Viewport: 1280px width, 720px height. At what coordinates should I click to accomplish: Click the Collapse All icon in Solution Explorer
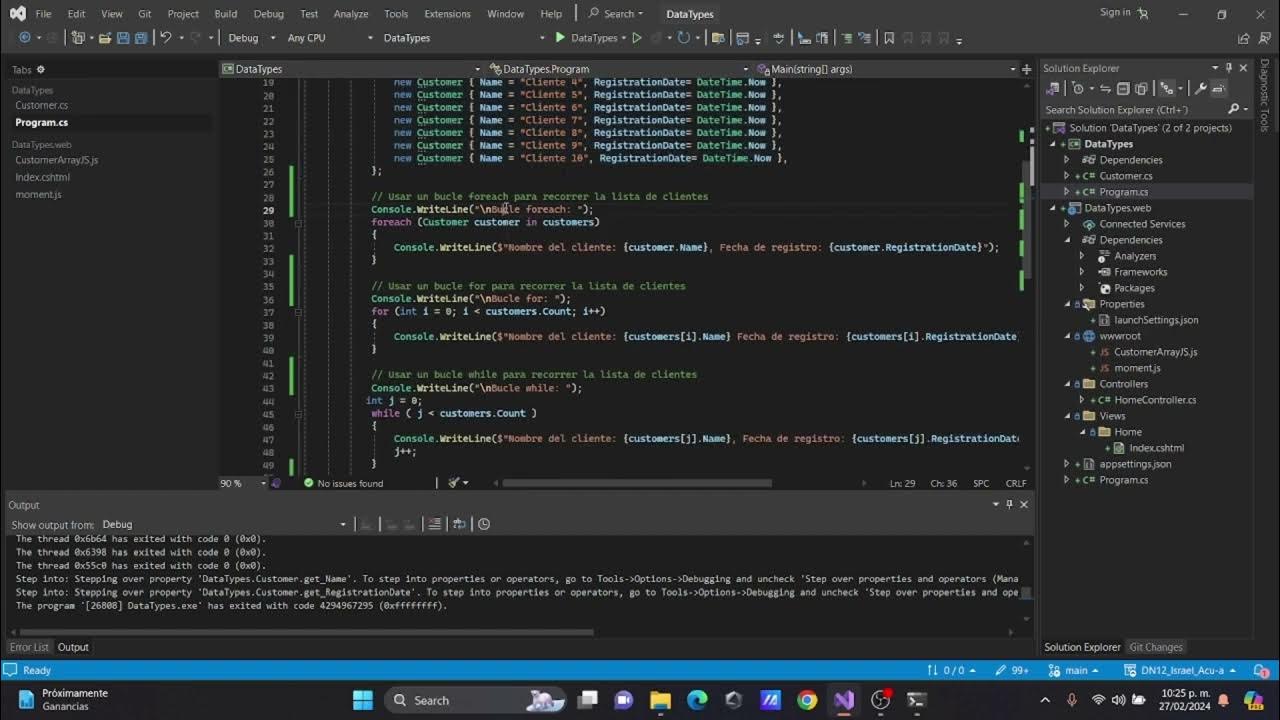[x=1123, y=88]
